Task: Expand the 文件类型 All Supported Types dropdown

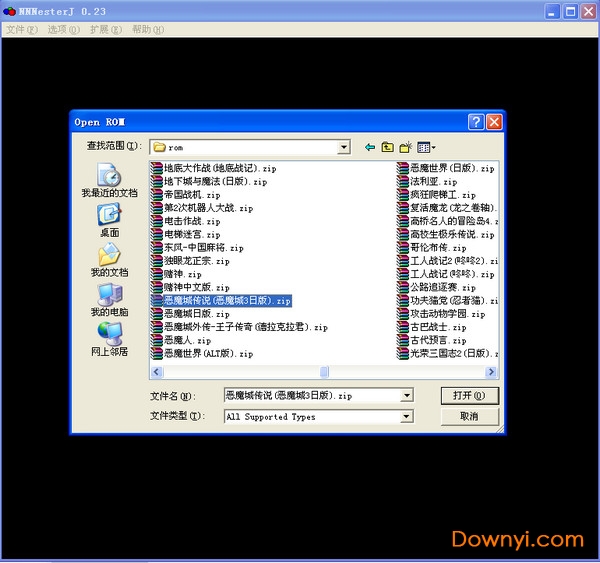Action: (x=407, y=416)
